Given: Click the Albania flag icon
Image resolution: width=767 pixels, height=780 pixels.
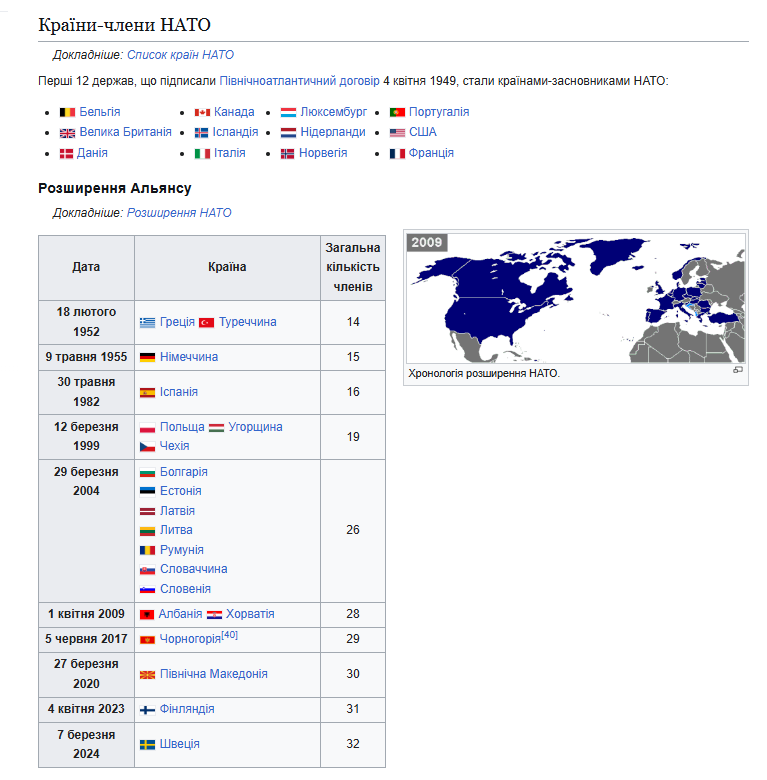Looking at the screenshot, I should (147, 615).
